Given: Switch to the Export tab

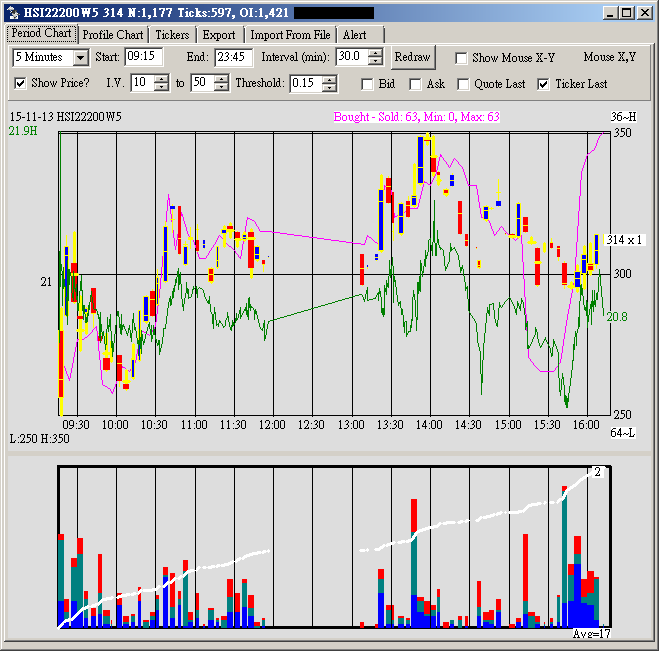Looking at the screenshot, I should coord(219,35).
